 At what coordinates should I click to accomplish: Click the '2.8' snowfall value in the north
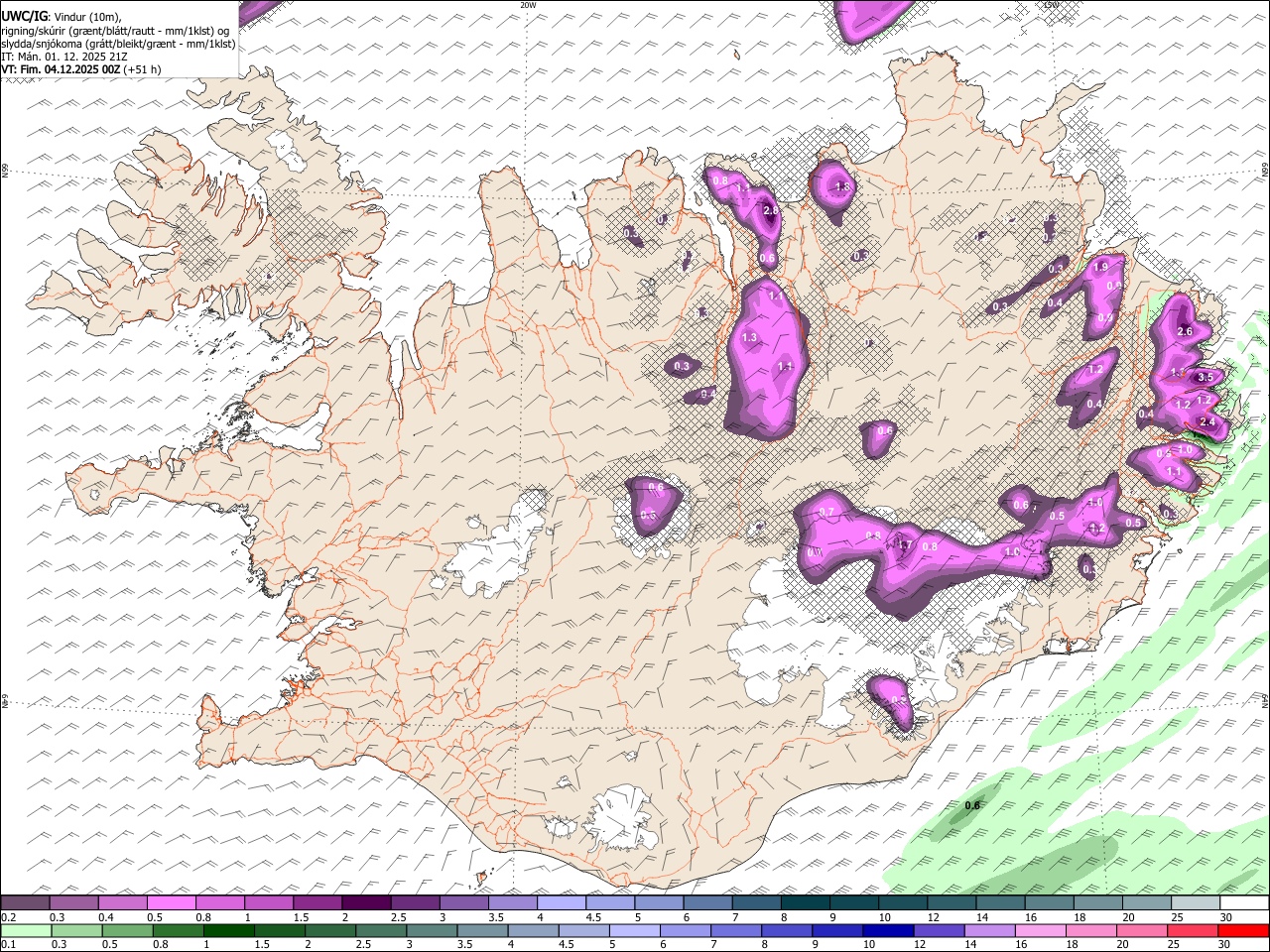pos(770,211)
